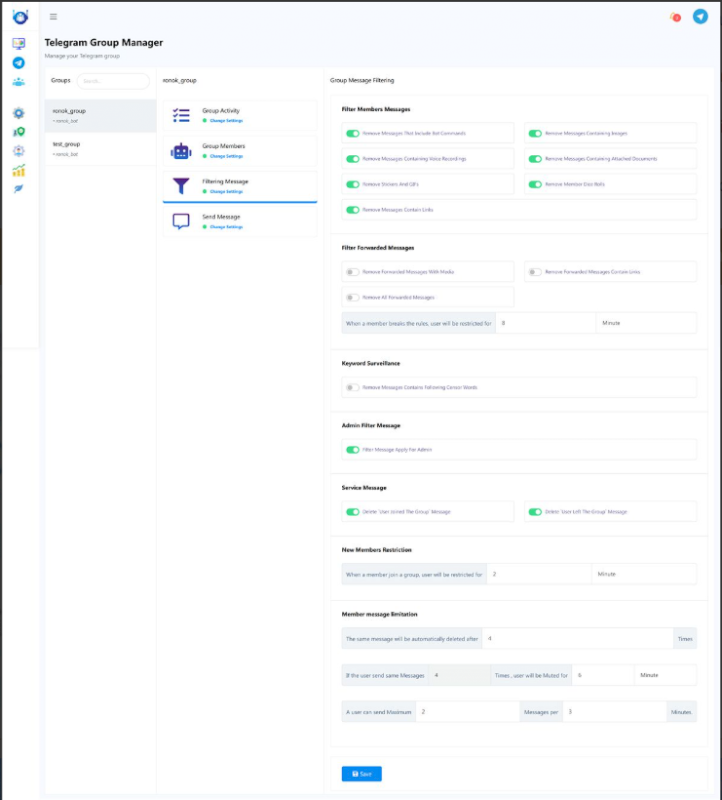Toggle Delete 'User Joined The Group' Message
The image size is (722, 800).
(353, 512)
